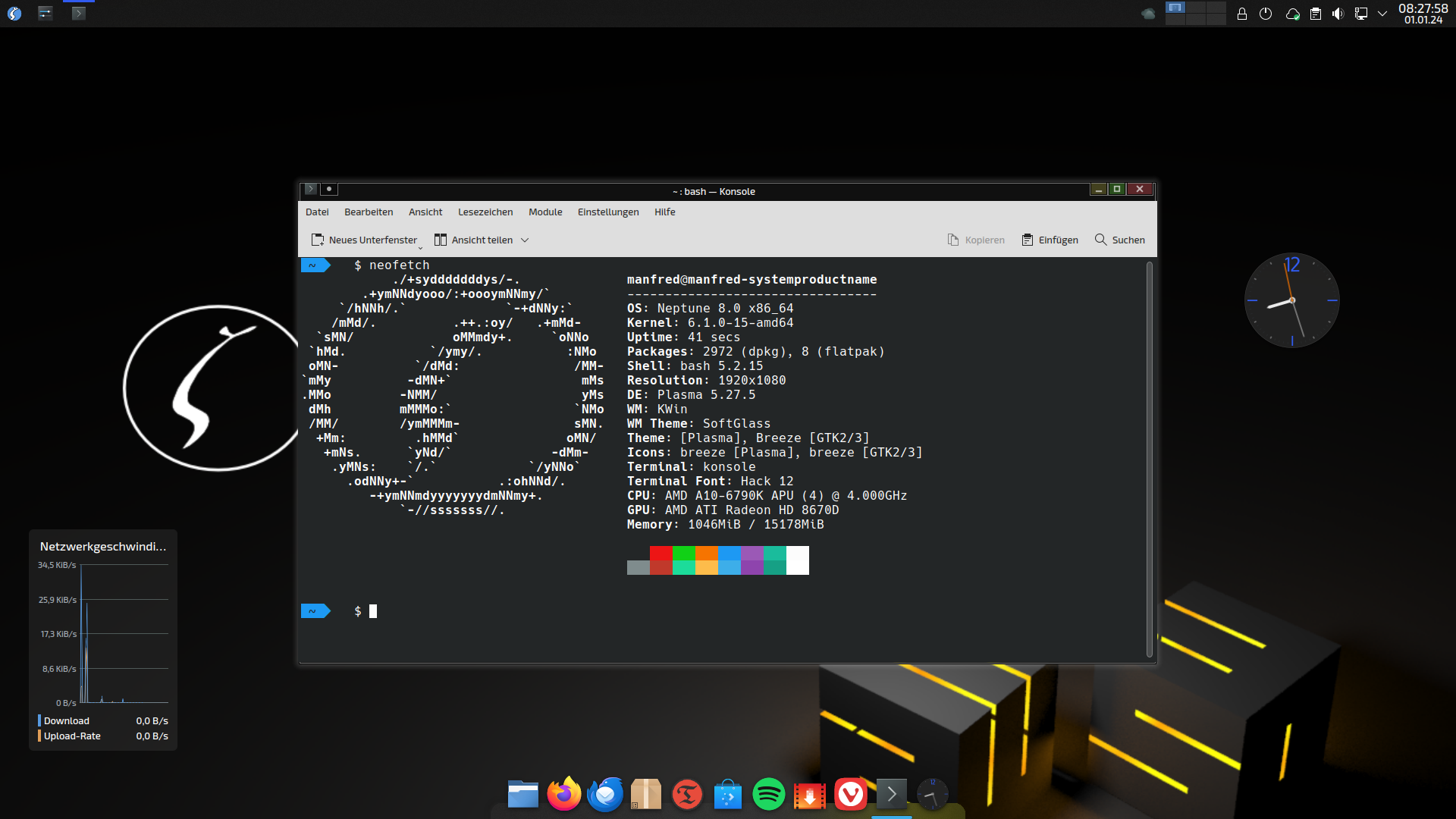Click the lock screen padlock icon
Viewport: 1456px width, 819px height.
coord(1242,14)
